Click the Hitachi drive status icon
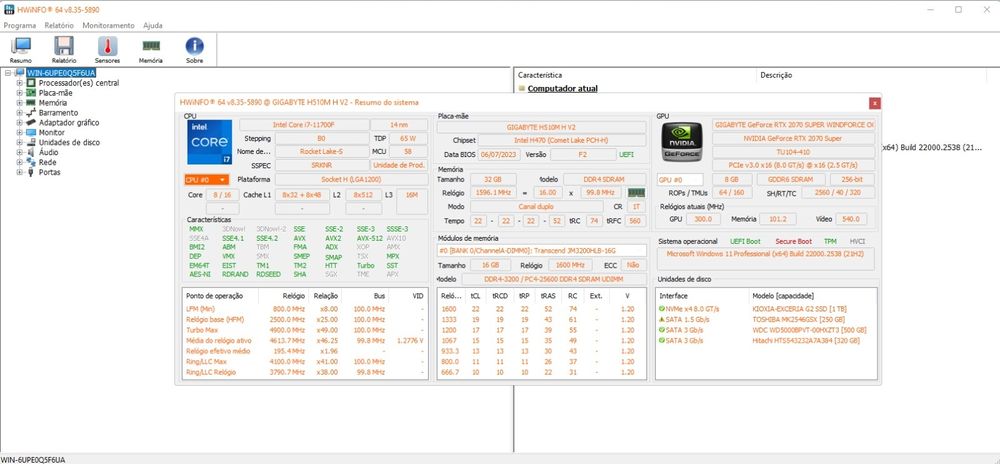 [662, 341]
